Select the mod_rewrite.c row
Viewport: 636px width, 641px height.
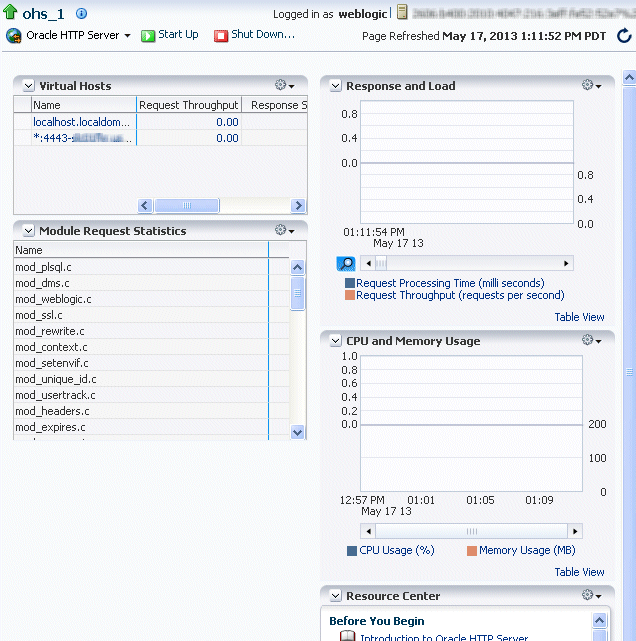151,331
